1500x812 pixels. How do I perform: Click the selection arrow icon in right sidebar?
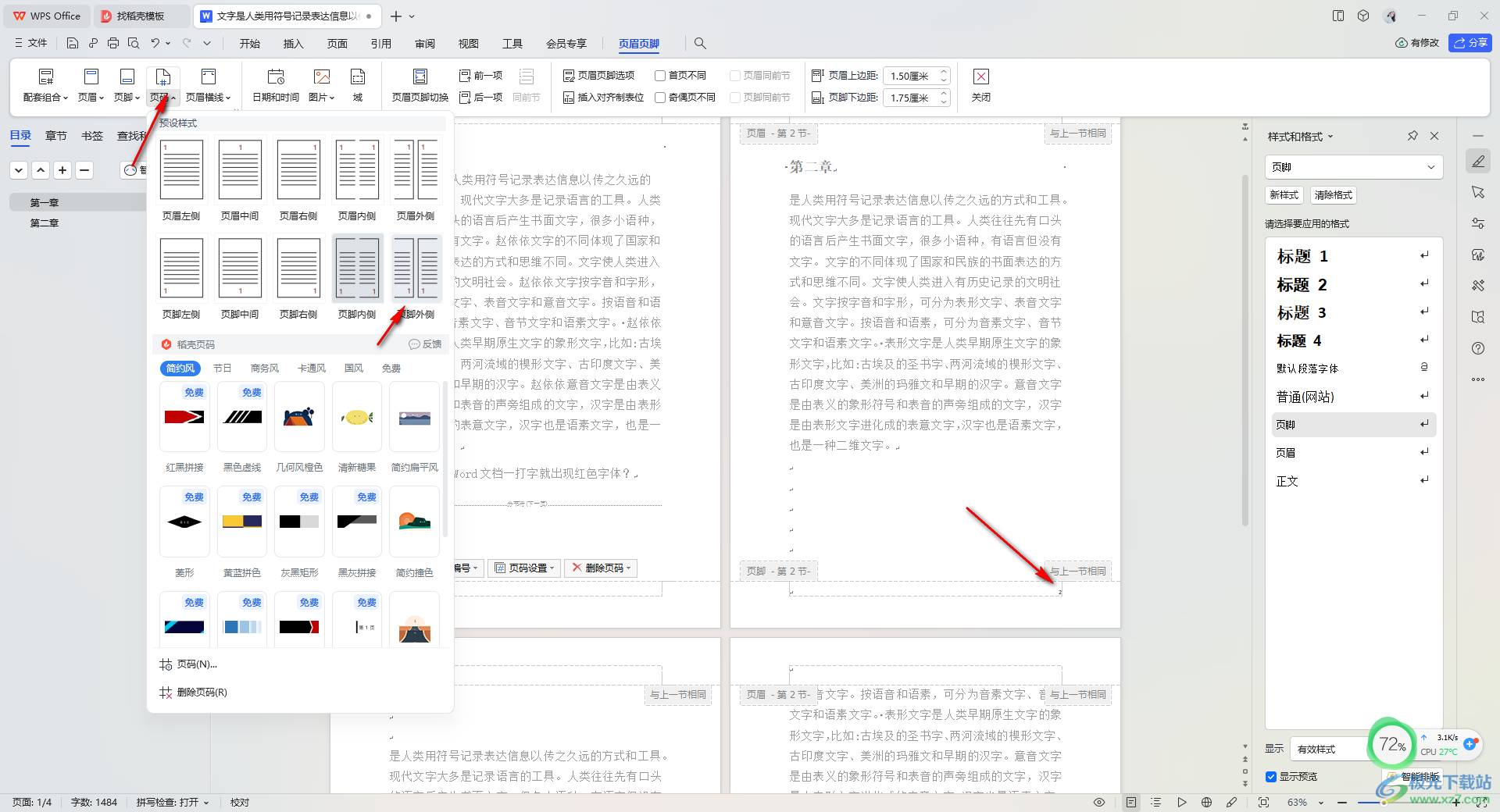coord(1478,192)
